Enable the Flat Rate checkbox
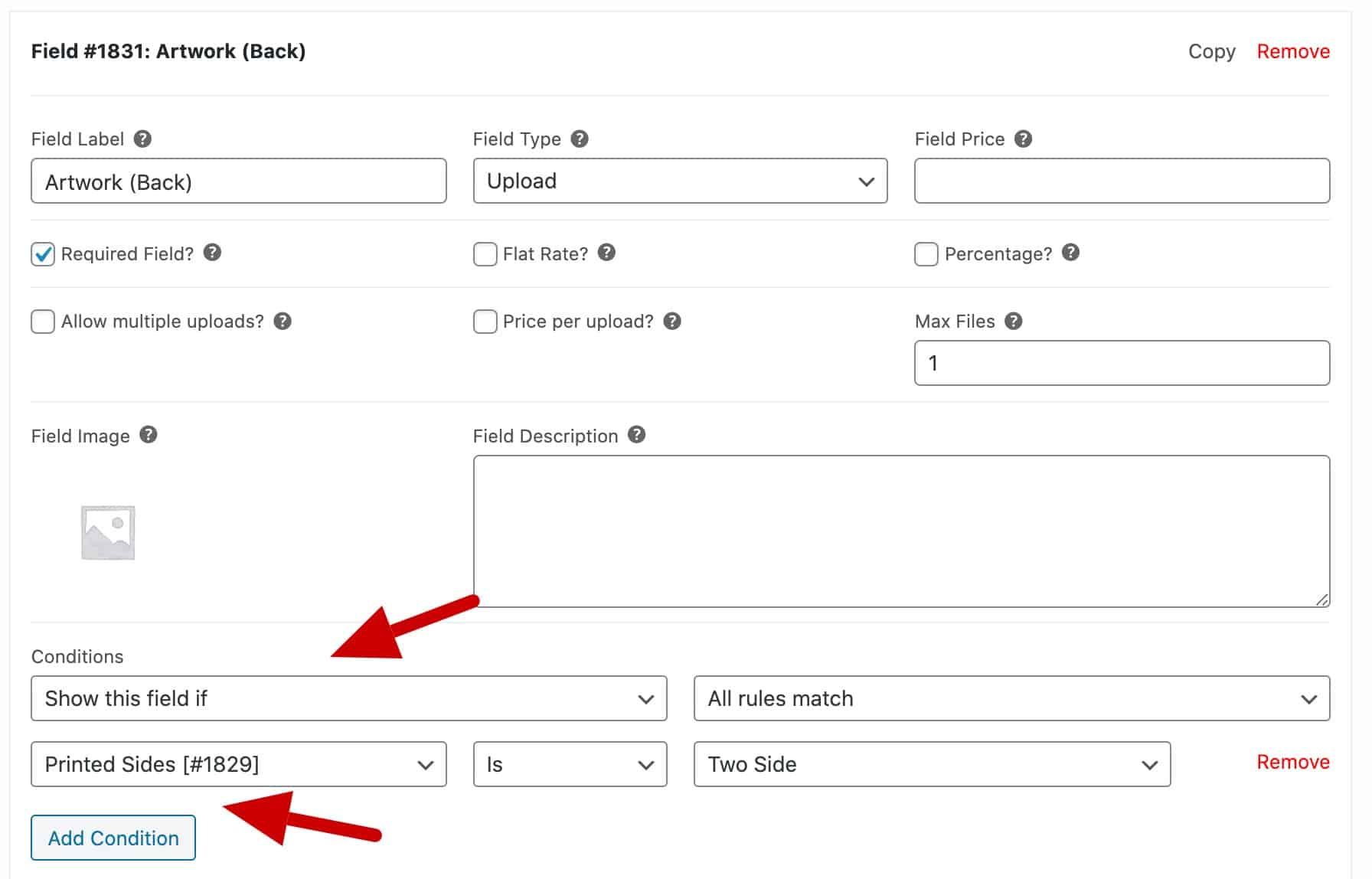Image resolution: width=1372 pixels, height=879 pixels. pos(485,254)
